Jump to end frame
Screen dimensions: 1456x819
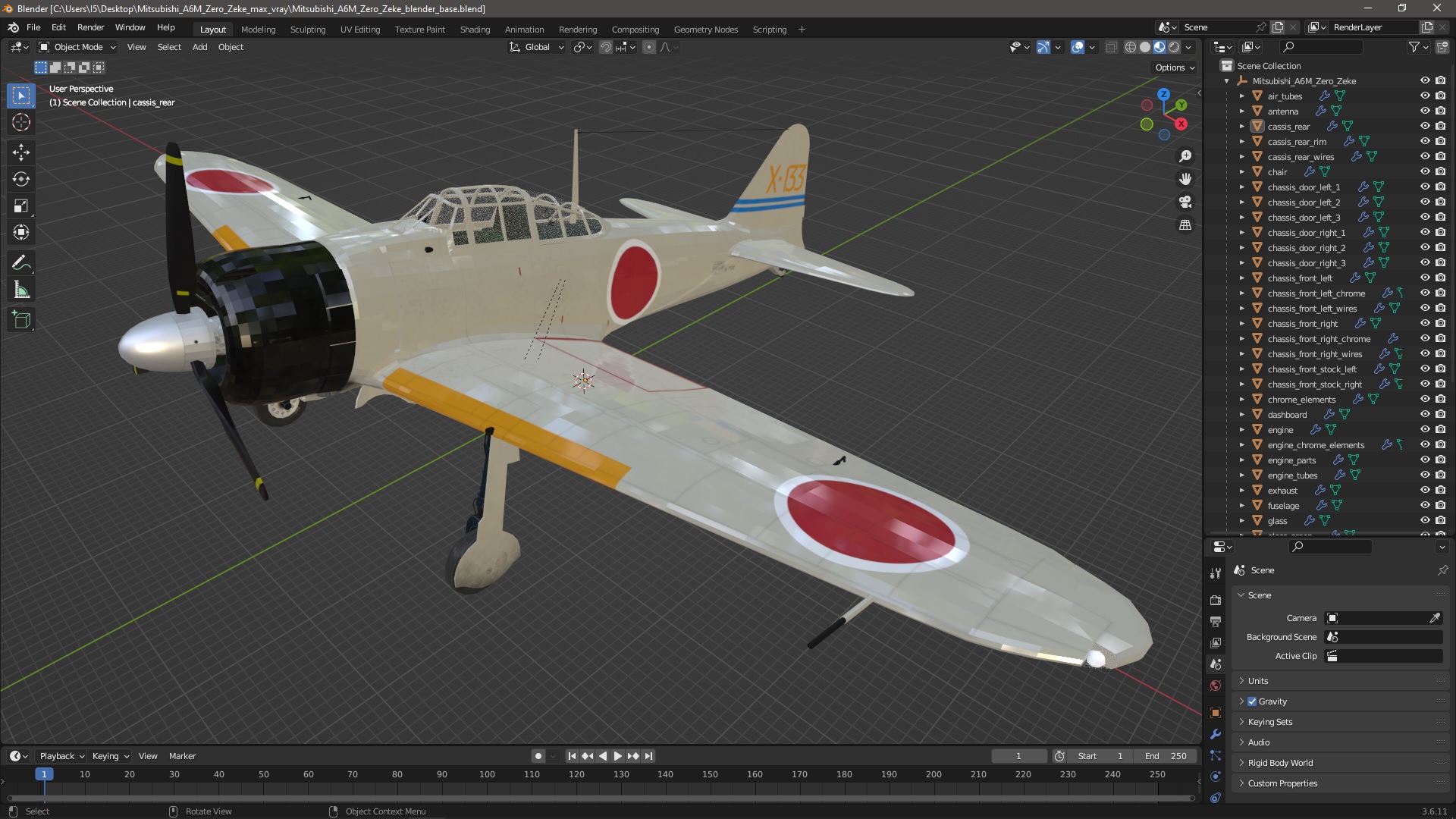point(648,756)
